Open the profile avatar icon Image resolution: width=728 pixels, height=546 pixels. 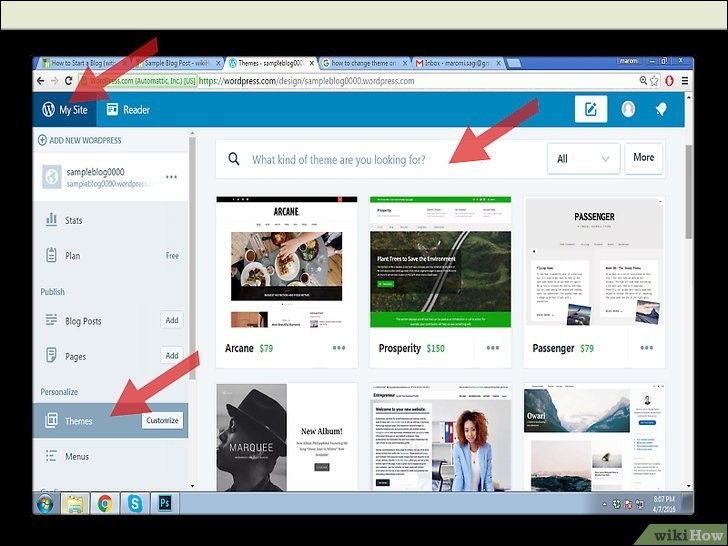click(628, 109)
